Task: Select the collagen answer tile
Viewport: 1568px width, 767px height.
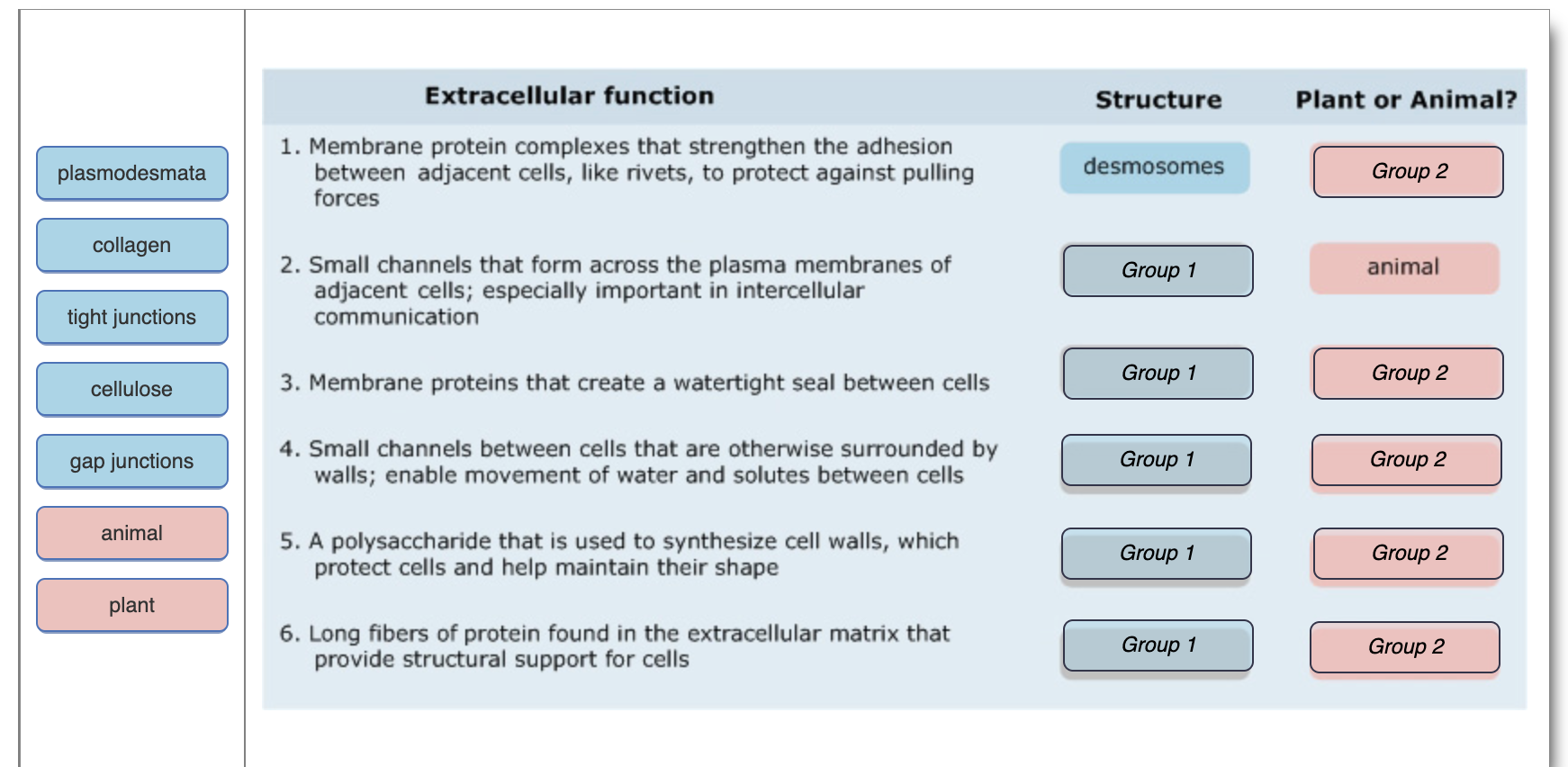Action: 131,245
